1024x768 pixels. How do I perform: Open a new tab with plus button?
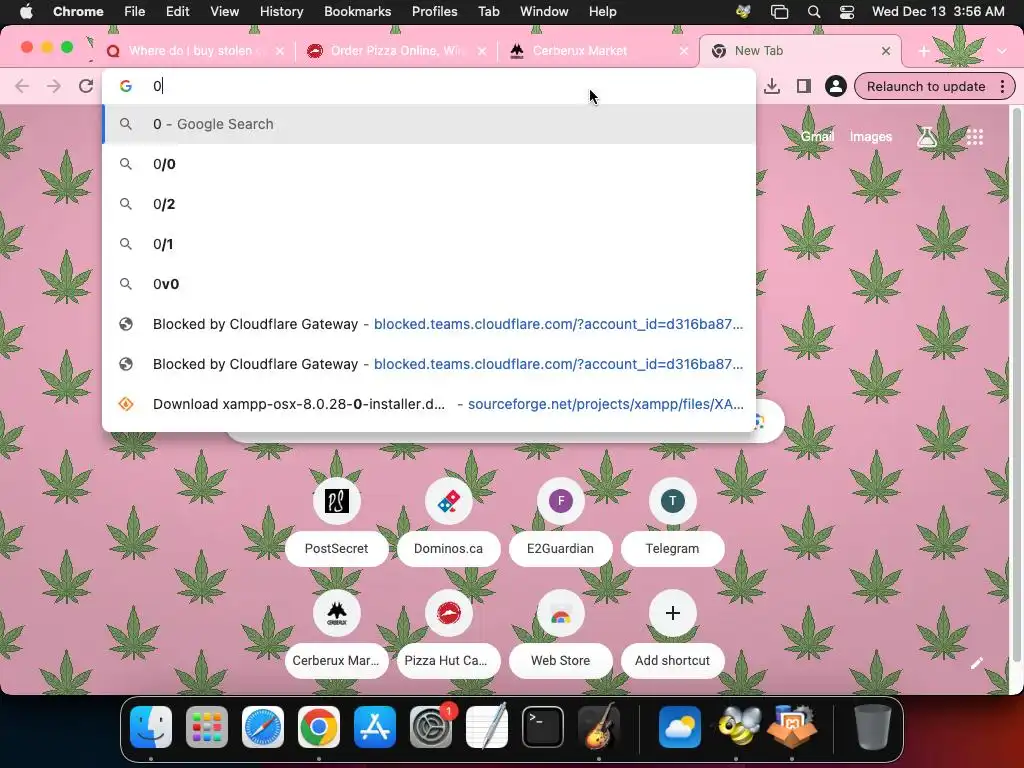[923, 51]
